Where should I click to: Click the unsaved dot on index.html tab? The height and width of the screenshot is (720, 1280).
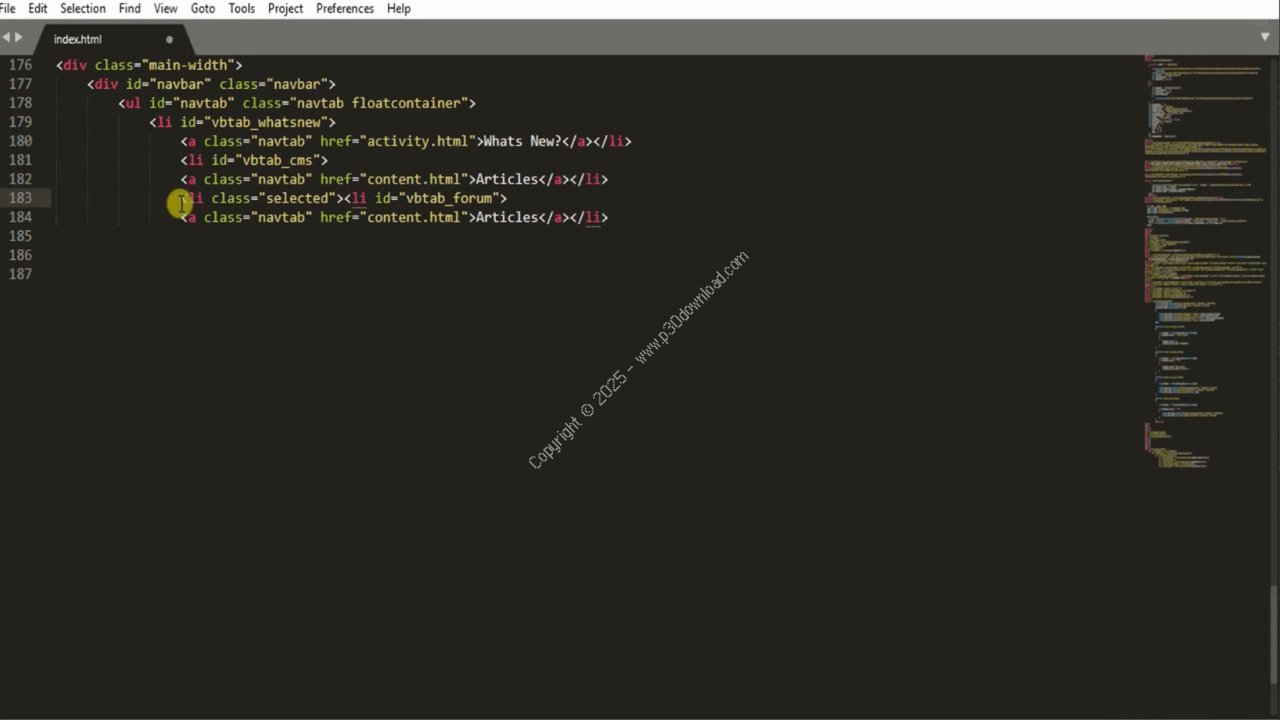pos(169,40)
